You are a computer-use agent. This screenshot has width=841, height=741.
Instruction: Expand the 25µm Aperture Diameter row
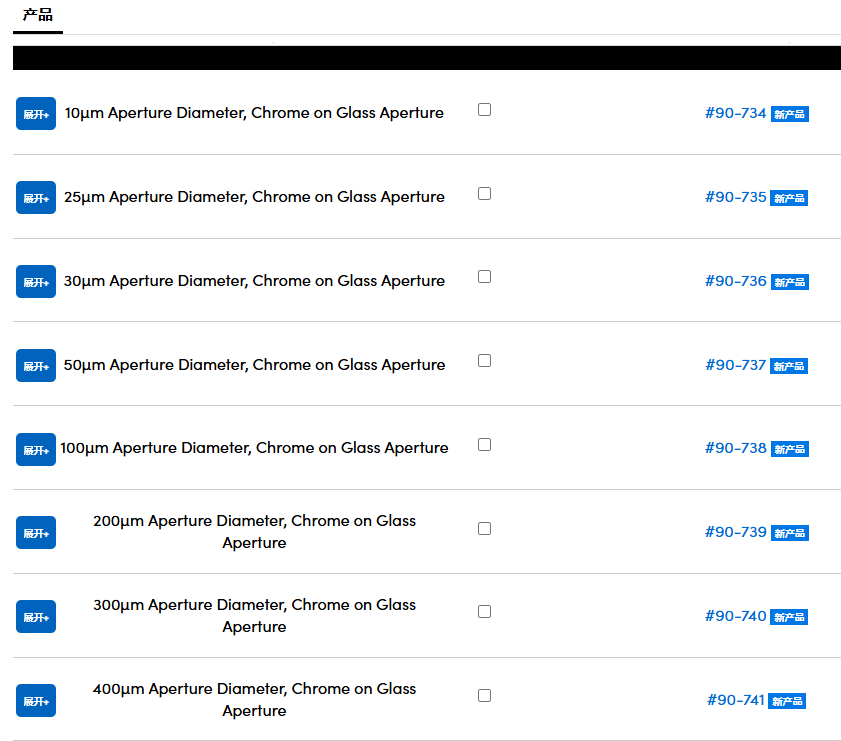tap(36, 197)
